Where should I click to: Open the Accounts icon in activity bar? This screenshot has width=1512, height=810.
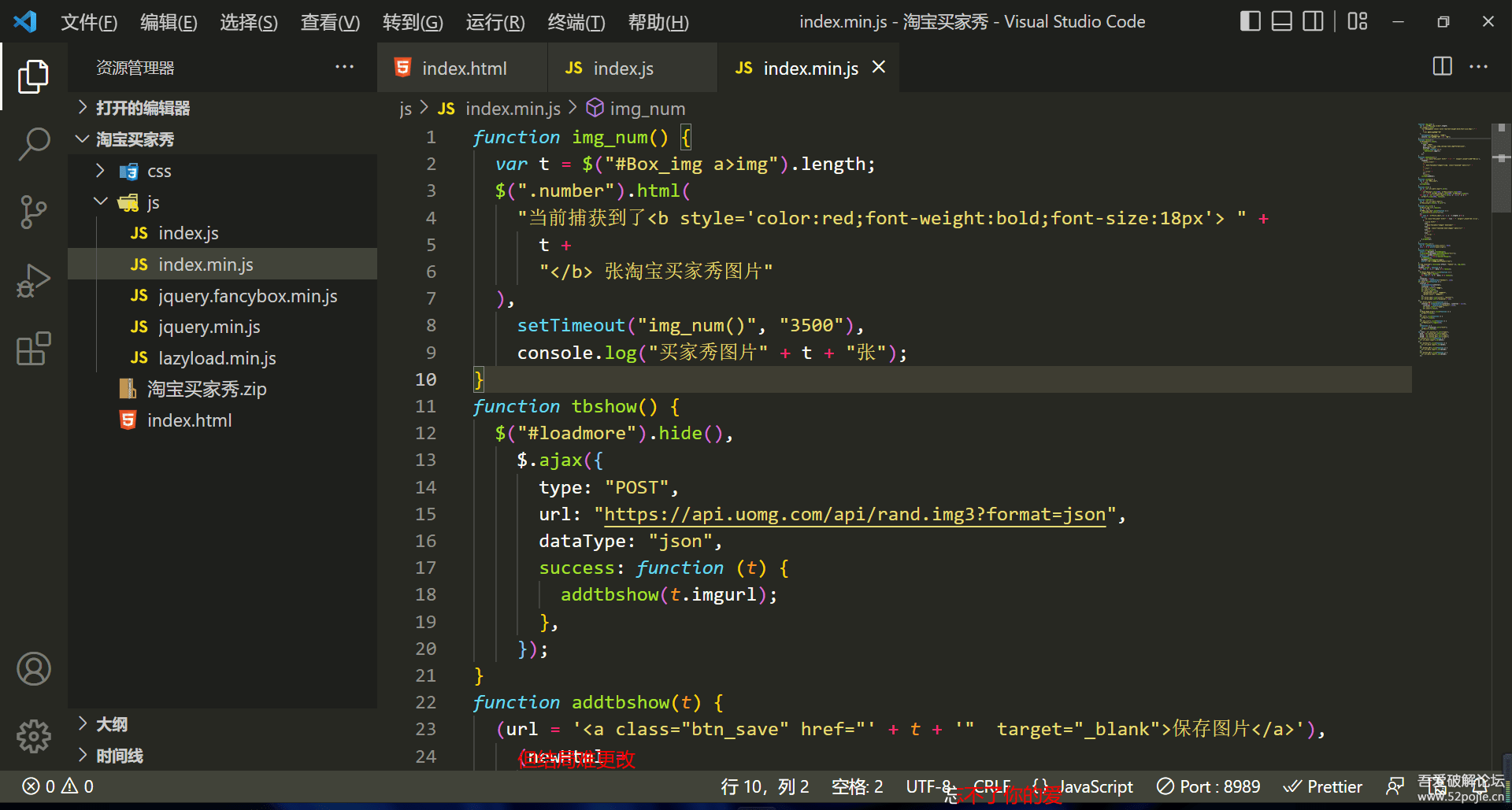pyautogui.click(x=34, y=668)
